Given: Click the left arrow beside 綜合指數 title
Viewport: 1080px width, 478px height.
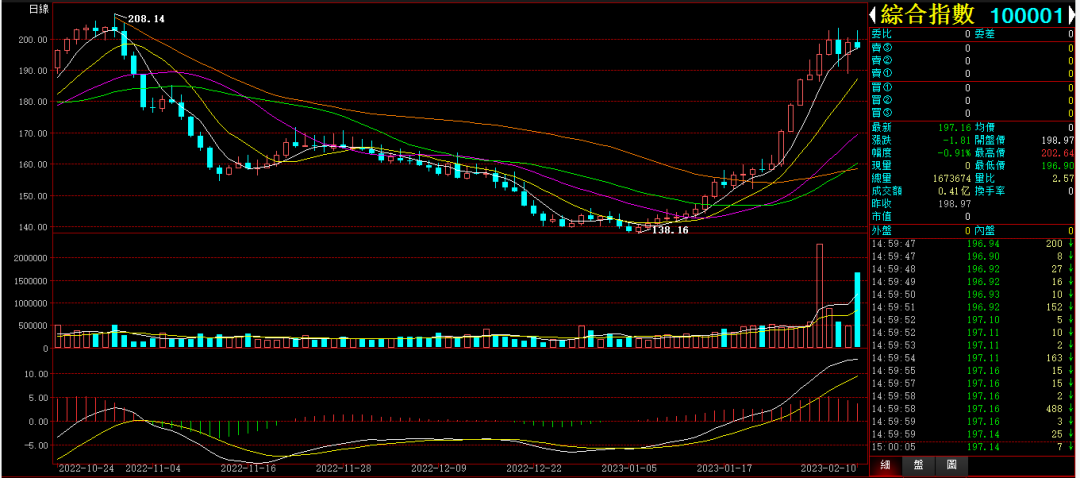Looking at the screenshot, I should pyautogui.click(x=874, y=15).
